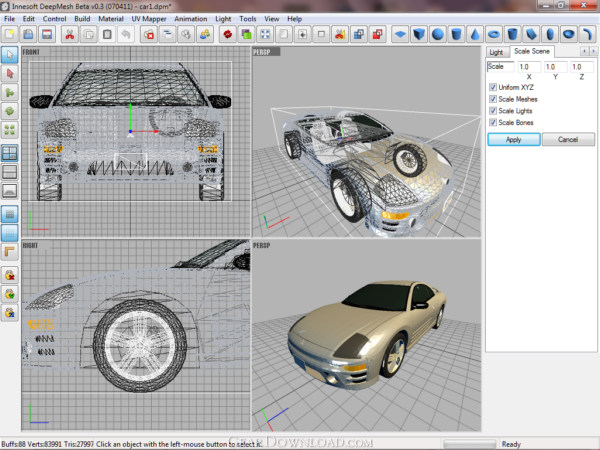This screenshot has width=600, height=450.
Task: Open the Tools menu
Action: click(x=248, y=19)
